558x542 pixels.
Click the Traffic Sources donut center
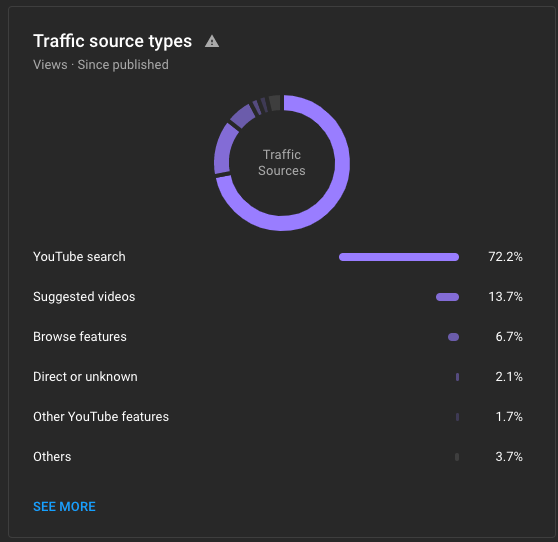[x=281, y=163]
